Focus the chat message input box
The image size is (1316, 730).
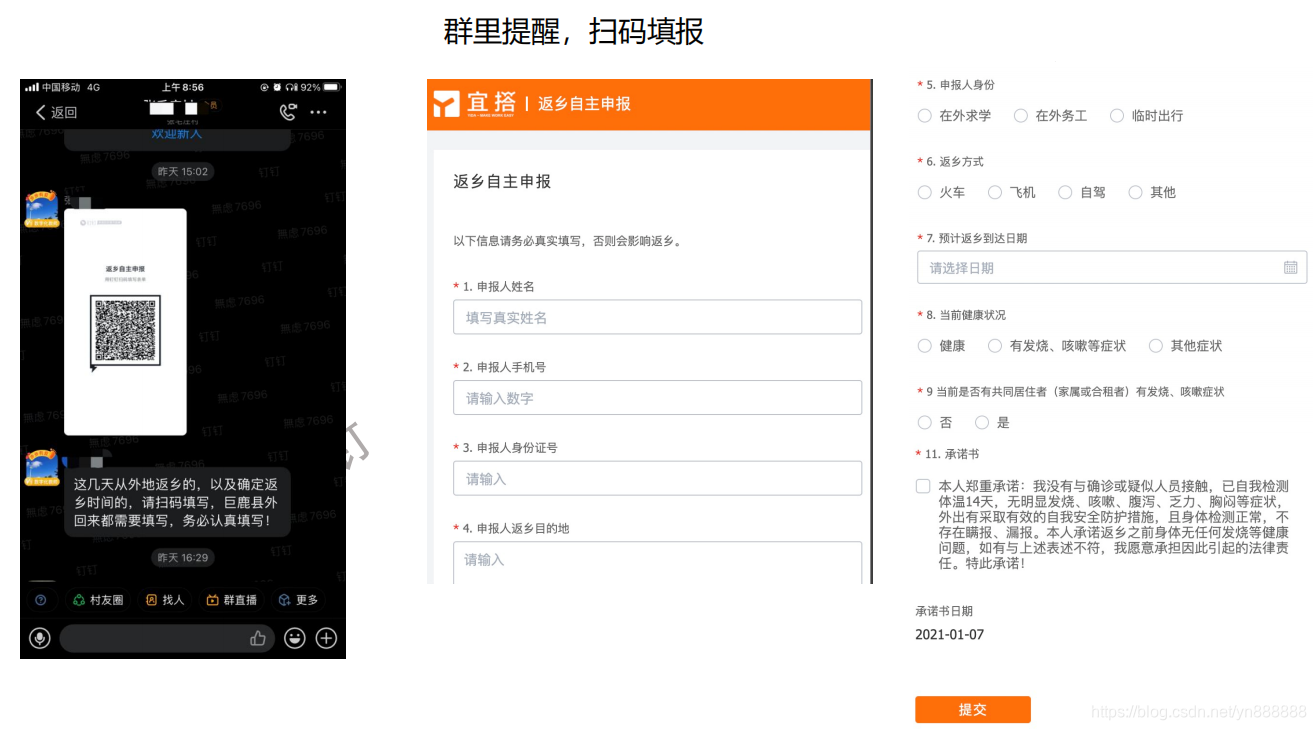pos(167,638)
